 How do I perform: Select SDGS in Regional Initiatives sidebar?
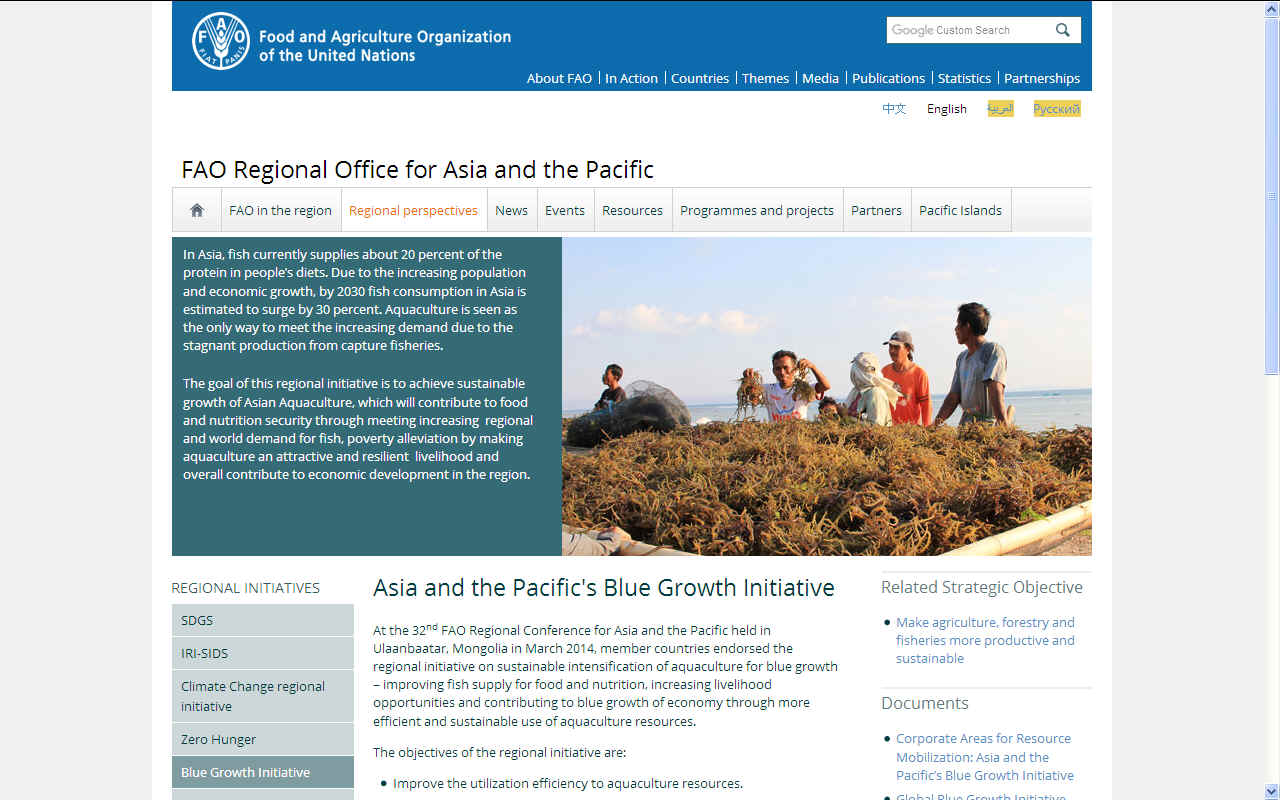pos(263,620)
